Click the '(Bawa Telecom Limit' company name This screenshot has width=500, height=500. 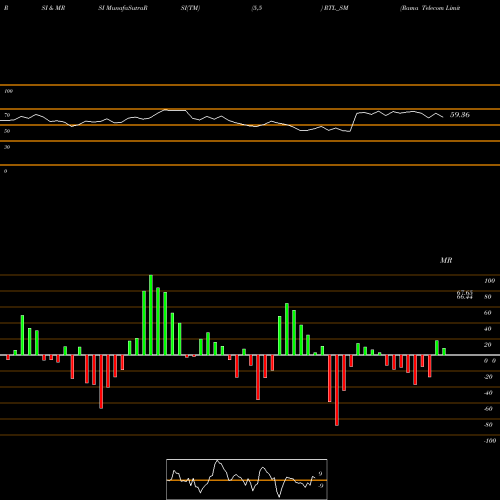coord(430,8)
